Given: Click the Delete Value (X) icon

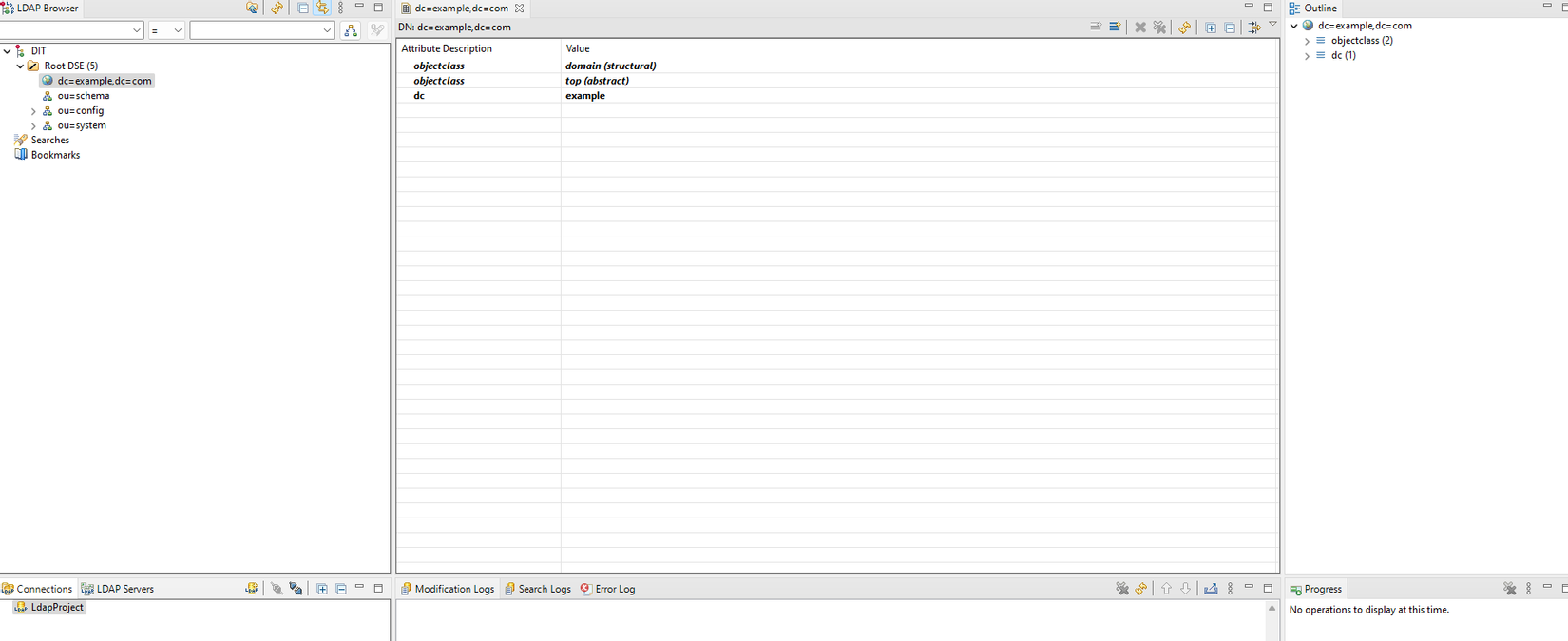Looking at the screenshot, I should pyautogui.click(x=1140, y=28).
